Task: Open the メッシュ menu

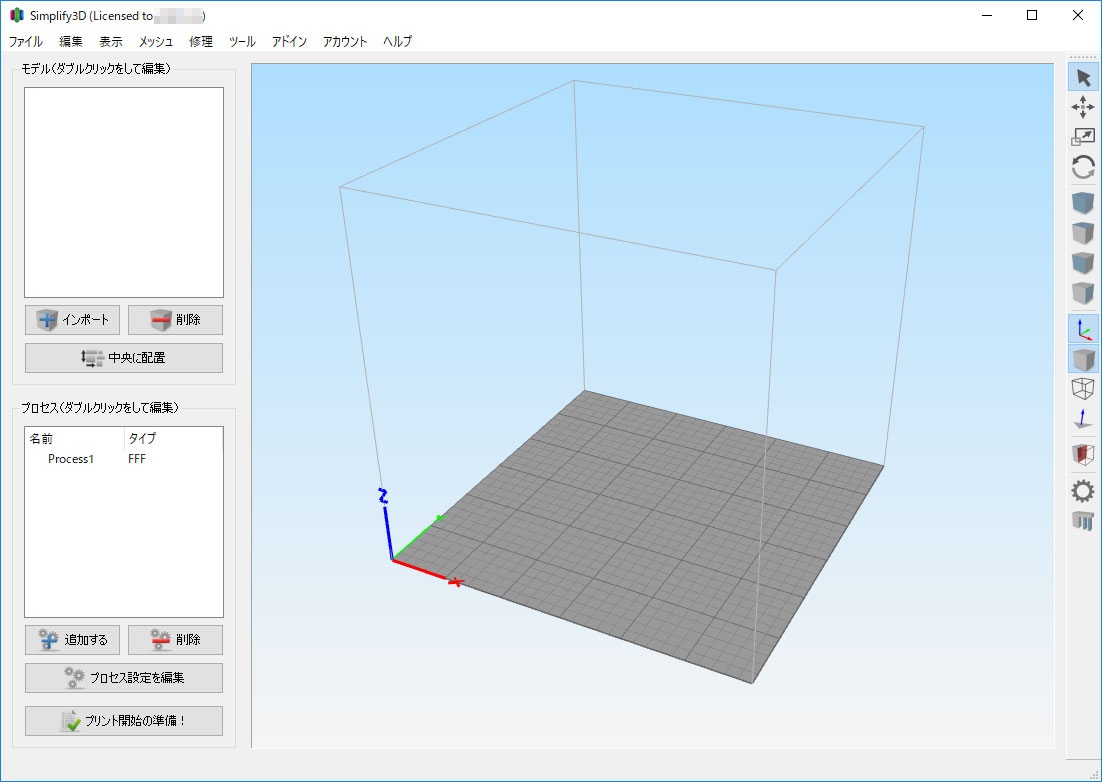Action: (155, 42)
